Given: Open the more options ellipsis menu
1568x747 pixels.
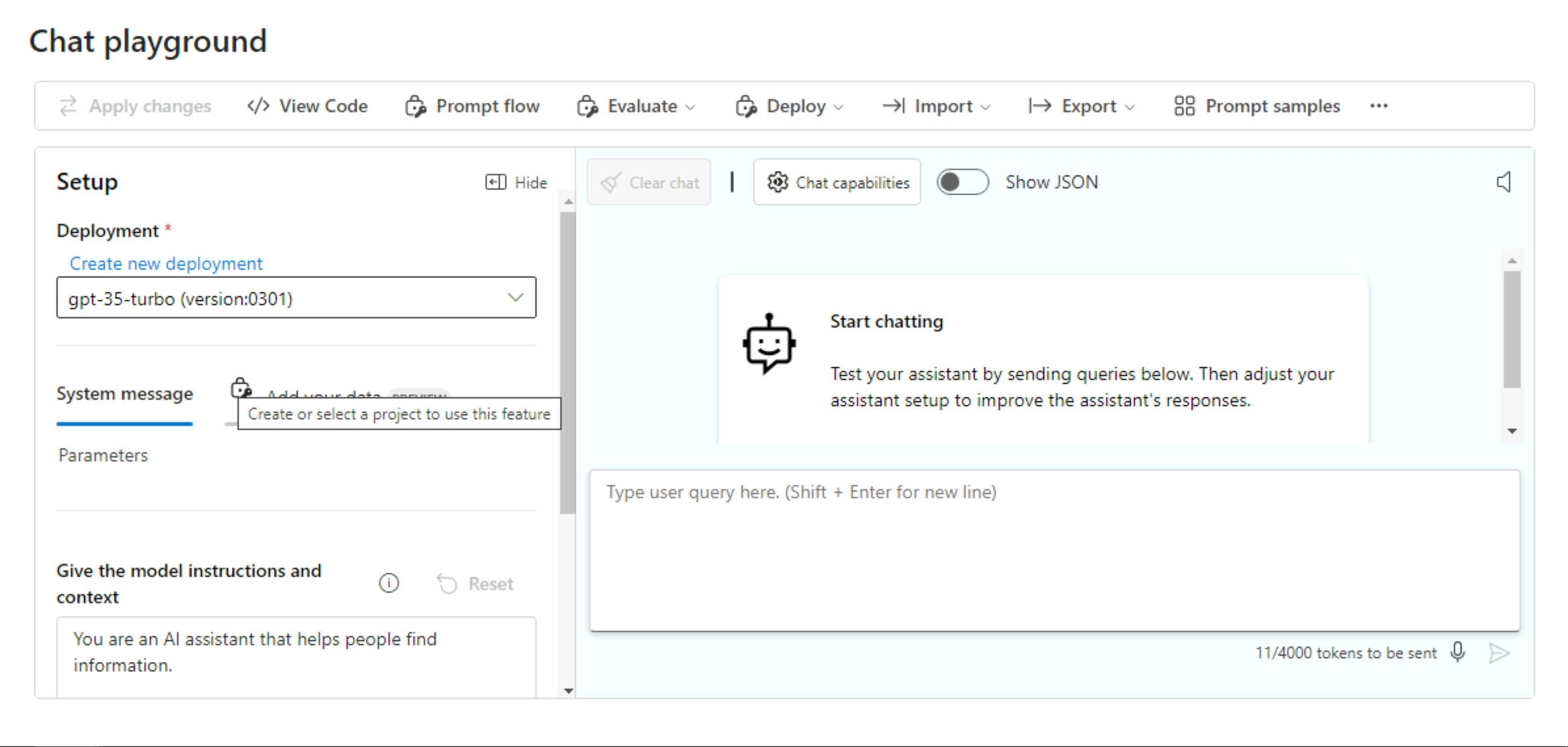Looking at the screenshot, I should (x=1379, y=106).
